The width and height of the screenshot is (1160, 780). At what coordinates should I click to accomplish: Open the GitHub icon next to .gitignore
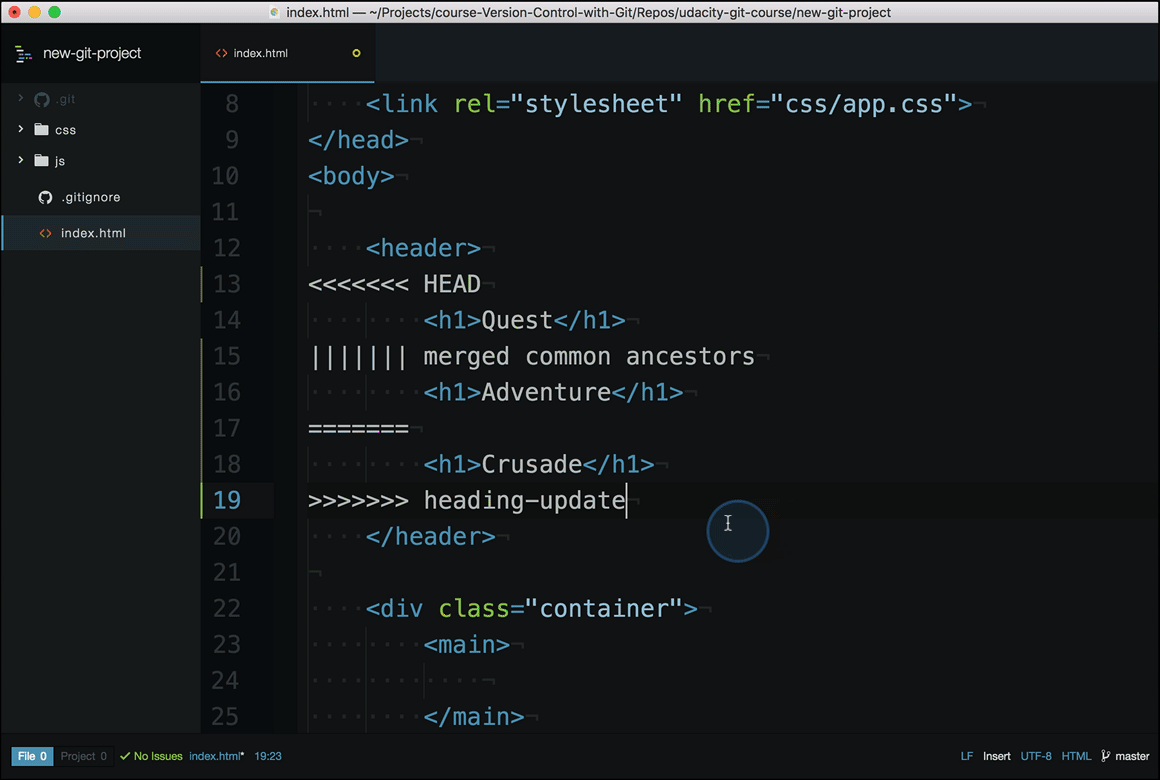point(45,197)
